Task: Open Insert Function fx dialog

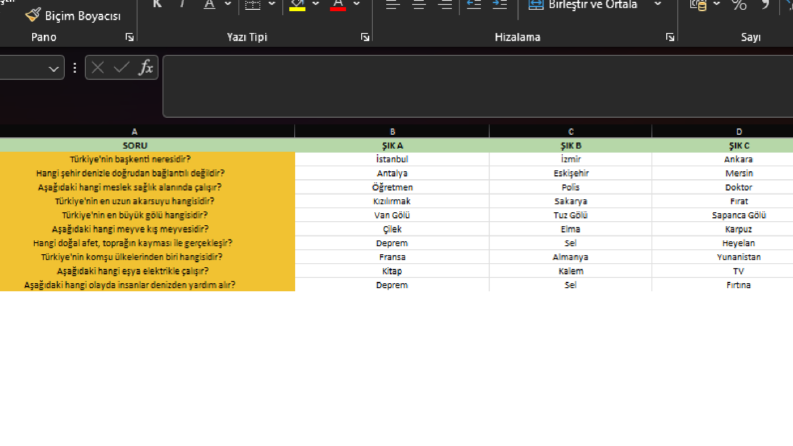Action: pyautogui.click(x=146, y=68)
